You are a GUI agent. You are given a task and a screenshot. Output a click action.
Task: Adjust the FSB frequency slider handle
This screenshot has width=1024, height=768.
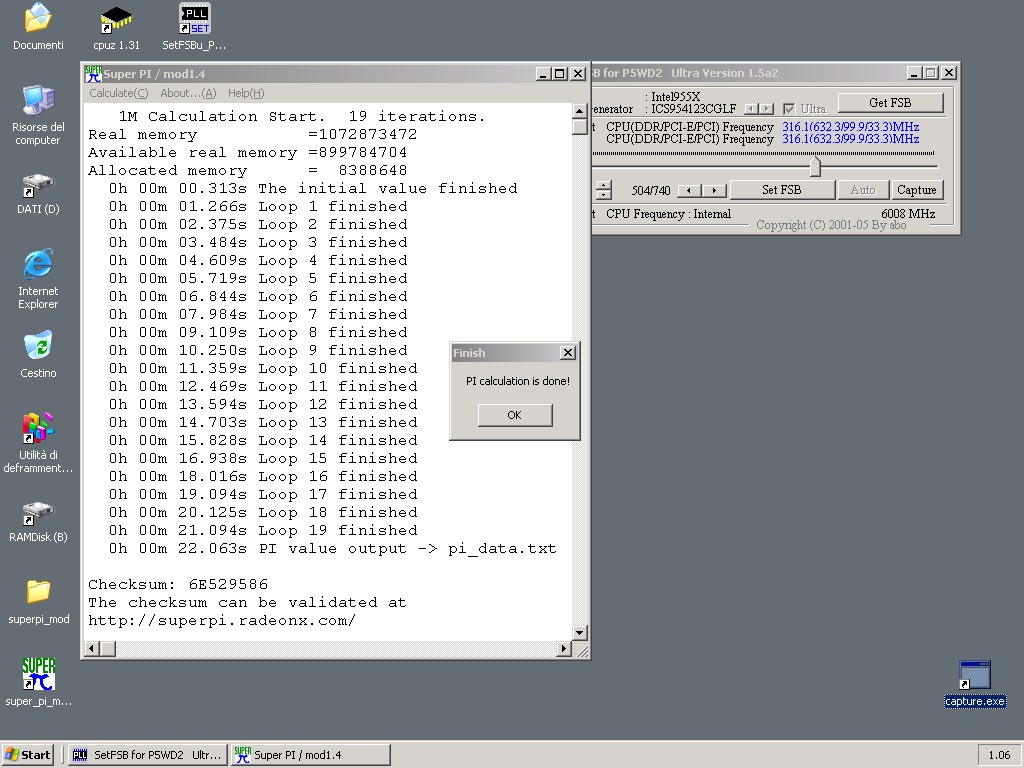click(x=815, y=167)
